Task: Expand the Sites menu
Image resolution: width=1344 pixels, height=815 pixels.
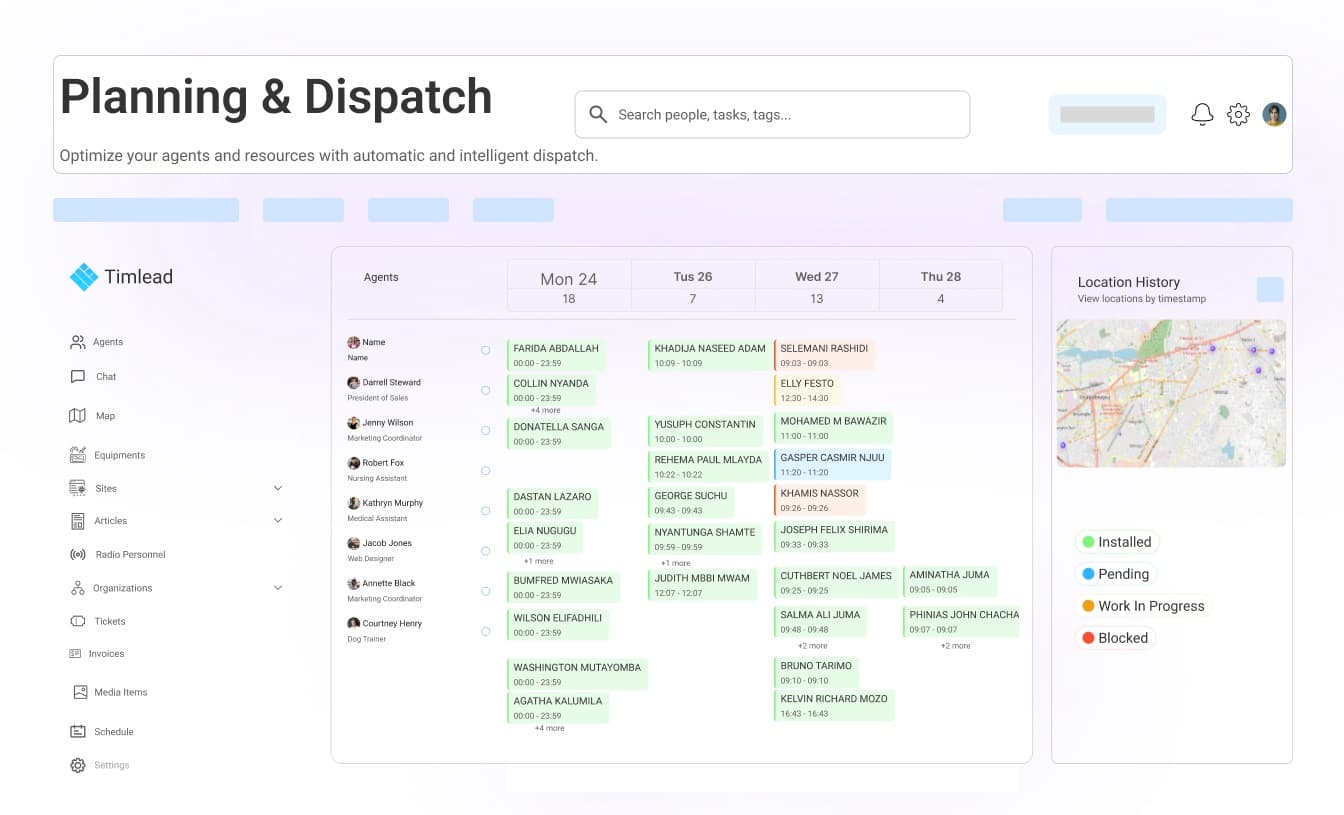Action: click(x=277, y=488)
